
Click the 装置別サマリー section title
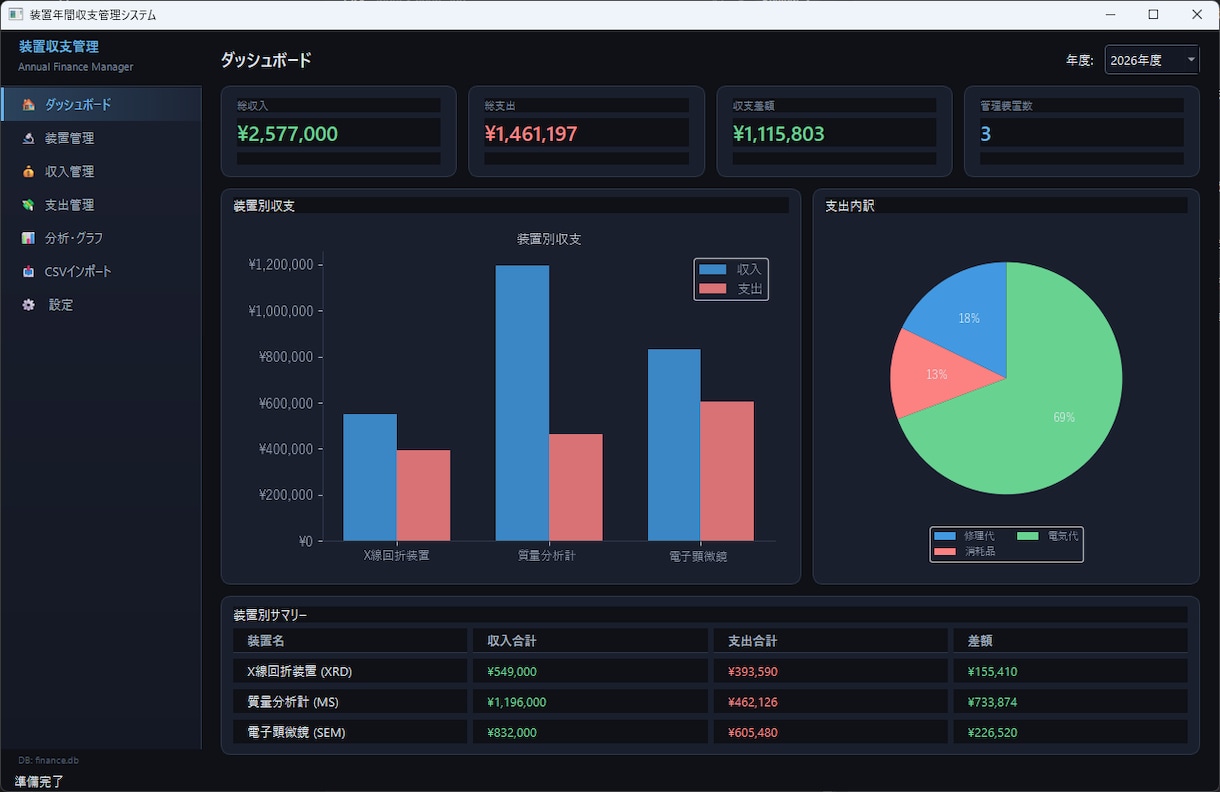(x=270, y=615)
